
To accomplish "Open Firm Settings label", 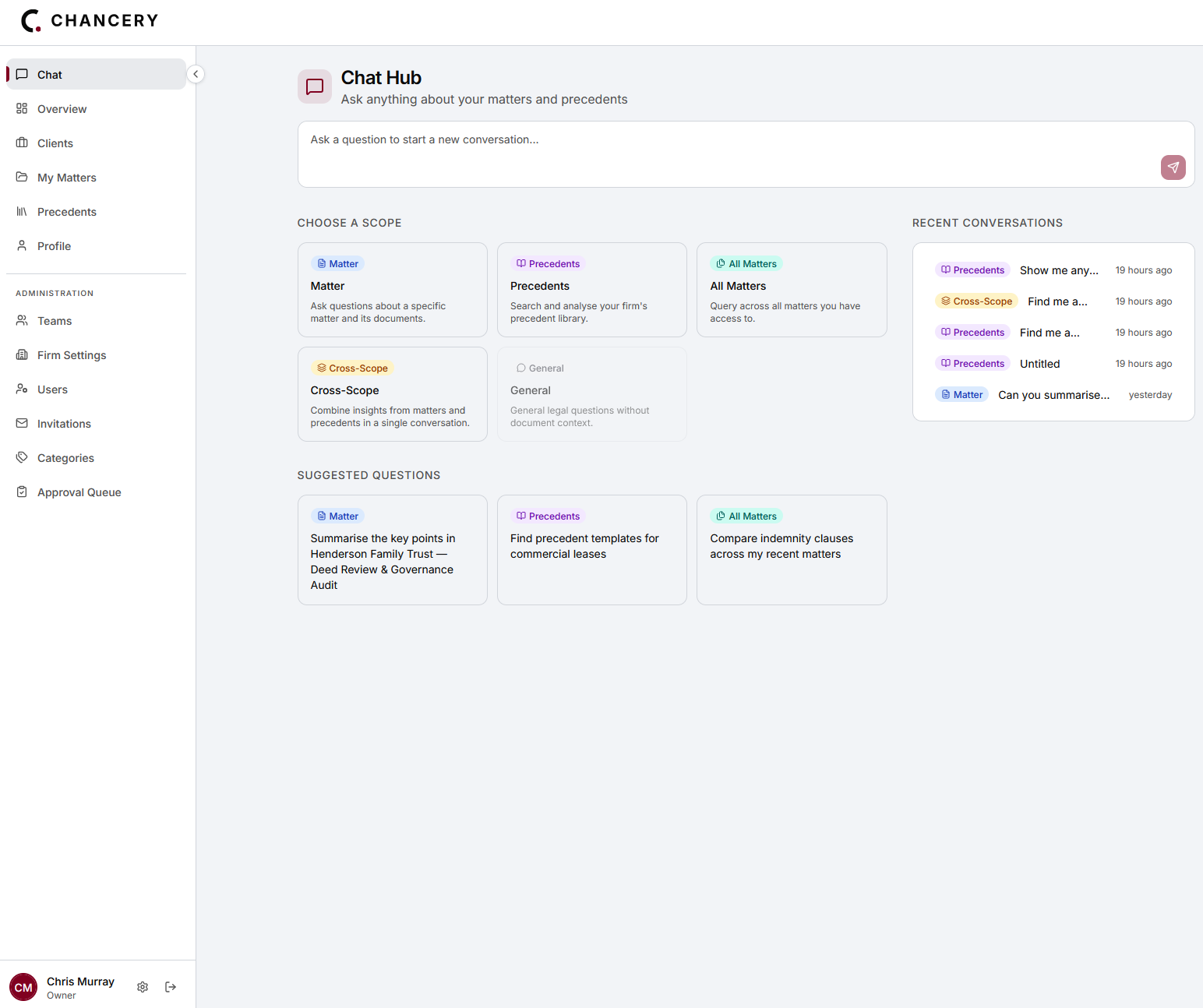I will point(72,355).
